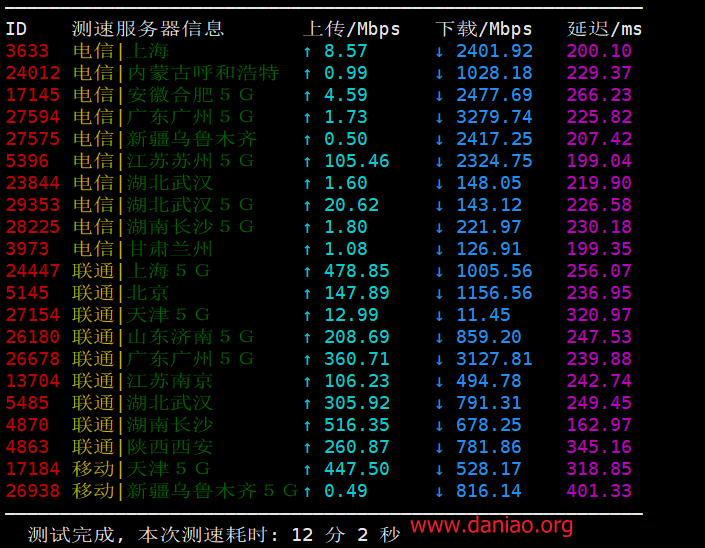Click download value 816.14
This screenshot has width=705, height=548.
(489, 491)
